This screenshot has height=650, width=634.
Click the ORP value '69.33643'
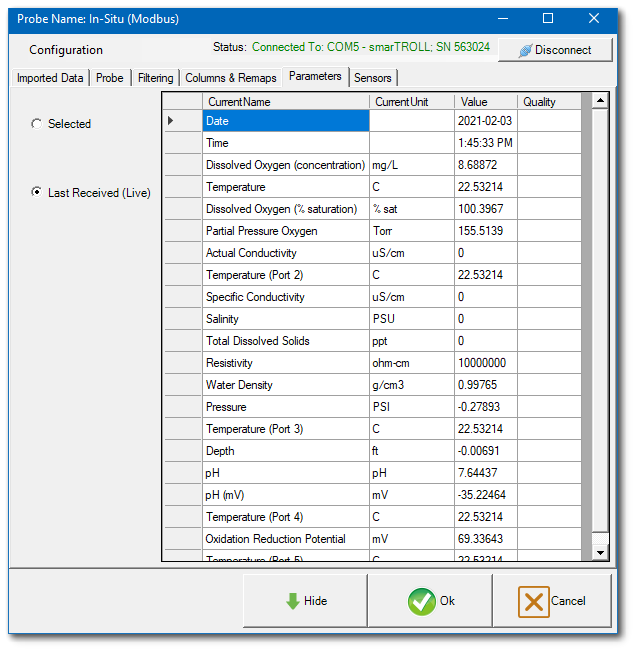tap(486, 538)
